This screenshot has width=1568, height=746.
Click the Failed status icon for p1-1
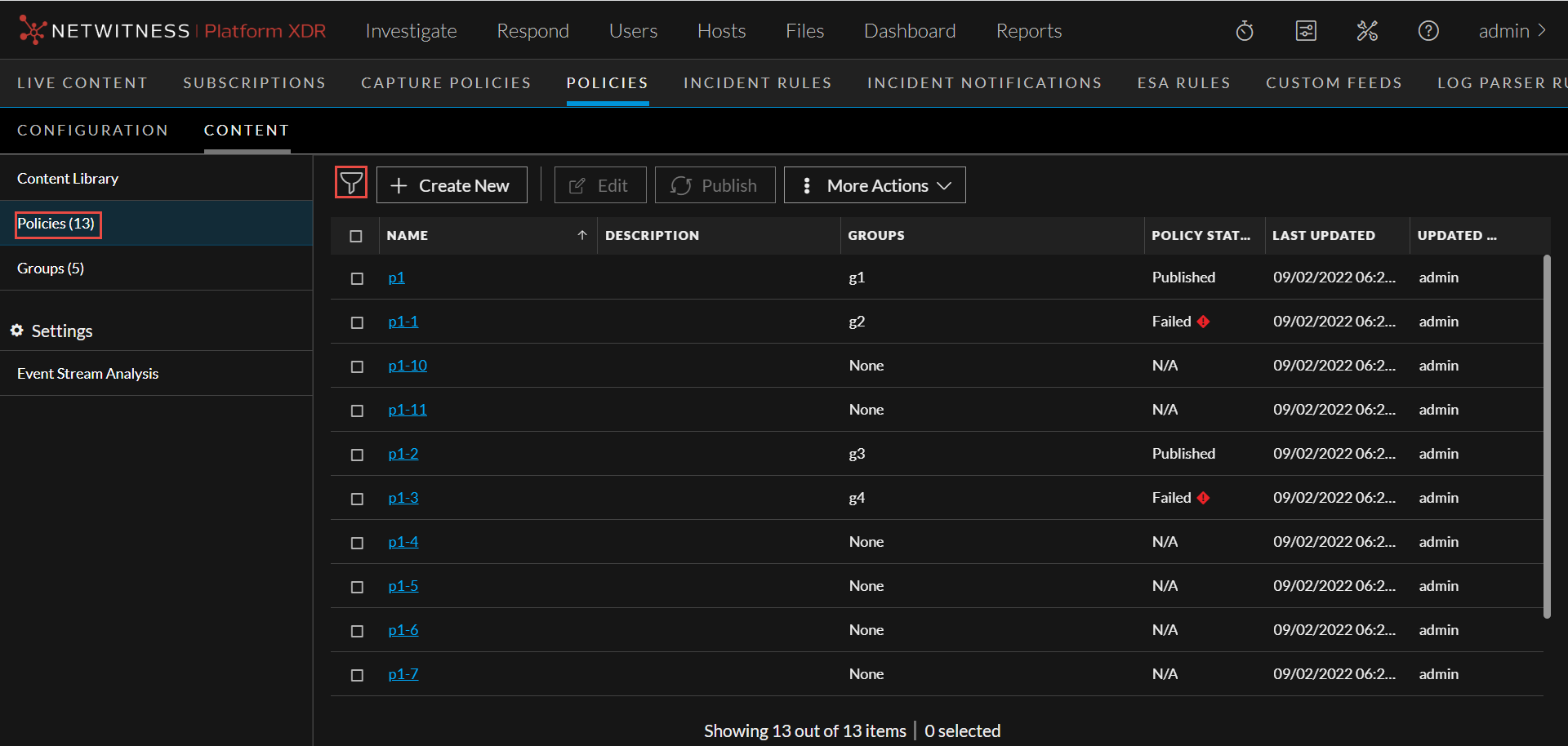coord(1203,322)
